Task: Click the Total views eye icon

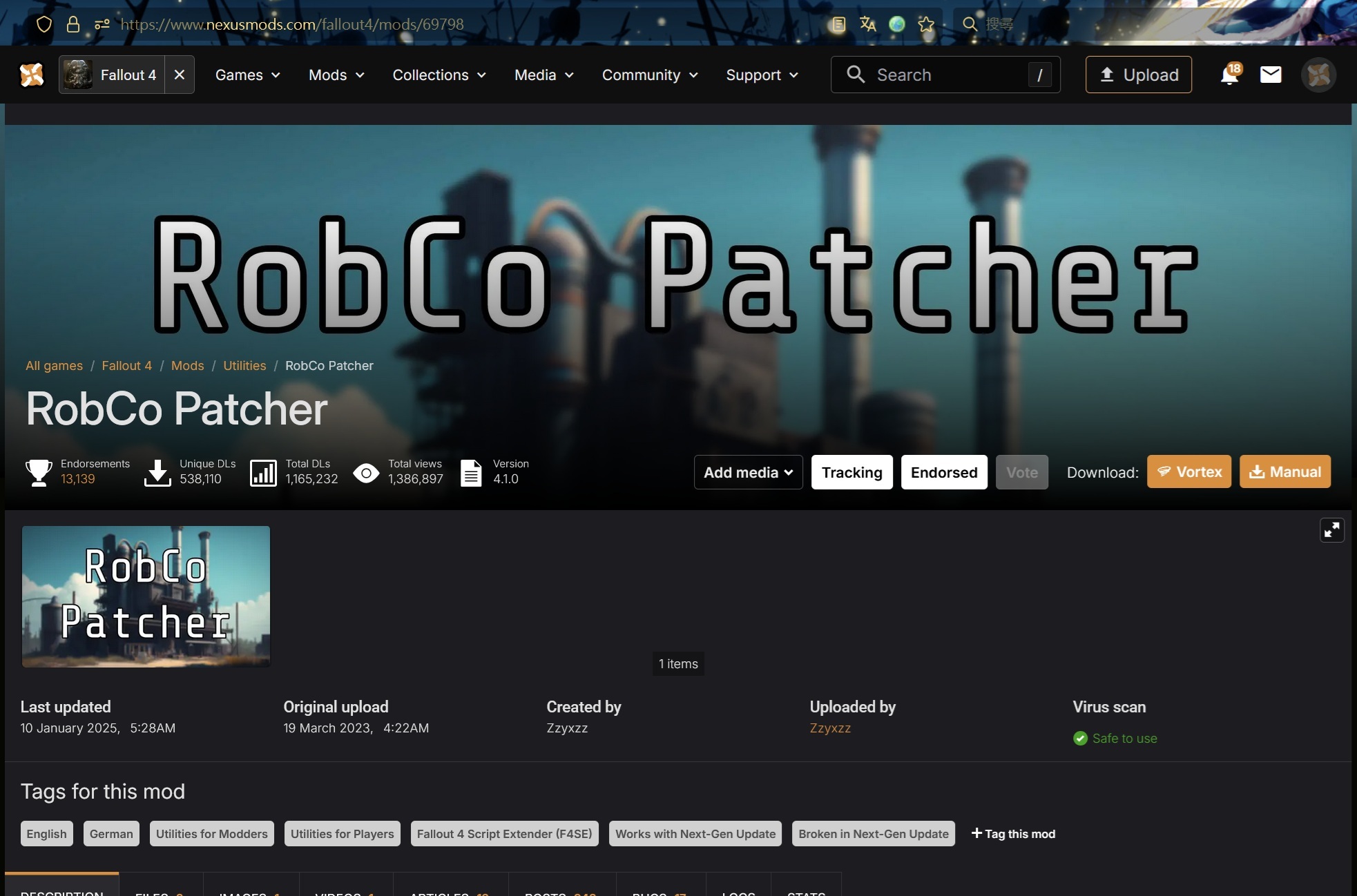Action: point(366,473)
